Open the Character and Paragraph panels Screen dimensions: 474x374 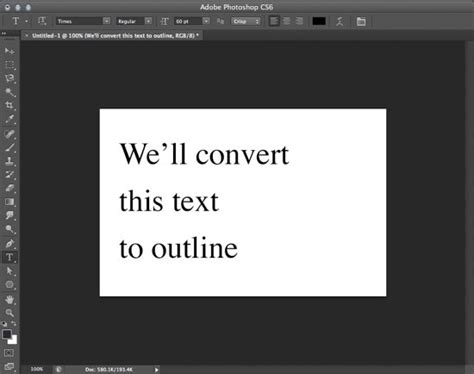(x=361, y=21)
